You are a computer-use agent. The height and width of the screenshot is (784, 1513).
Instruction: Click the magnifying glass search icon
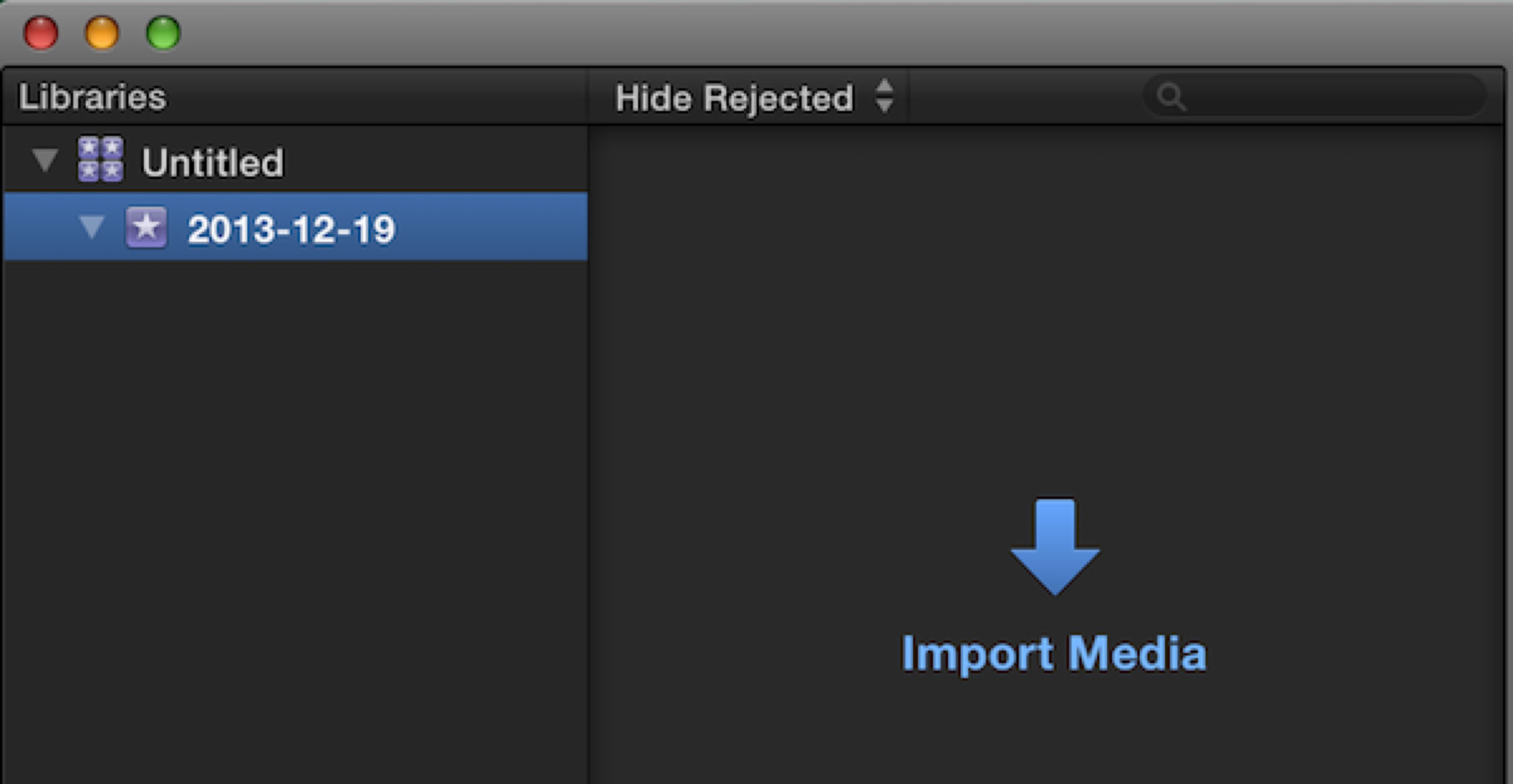(1171, 98)
